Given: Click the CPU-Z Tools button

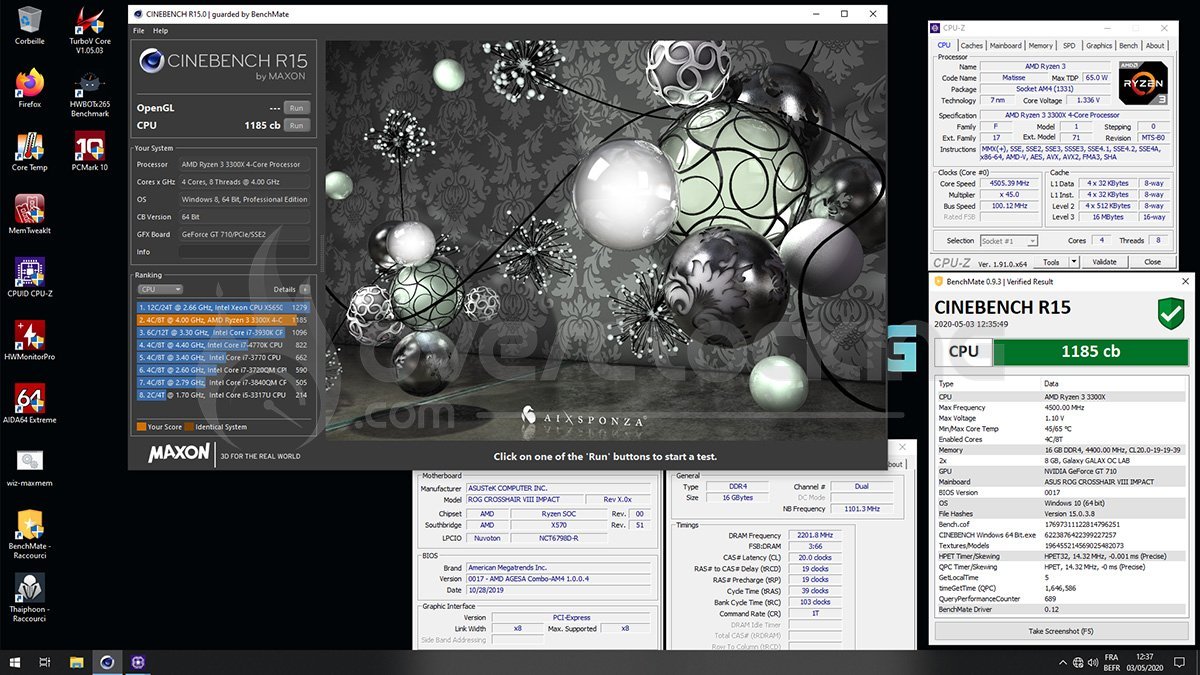Looking at the screenshot, I should [x=1051, y=262].
